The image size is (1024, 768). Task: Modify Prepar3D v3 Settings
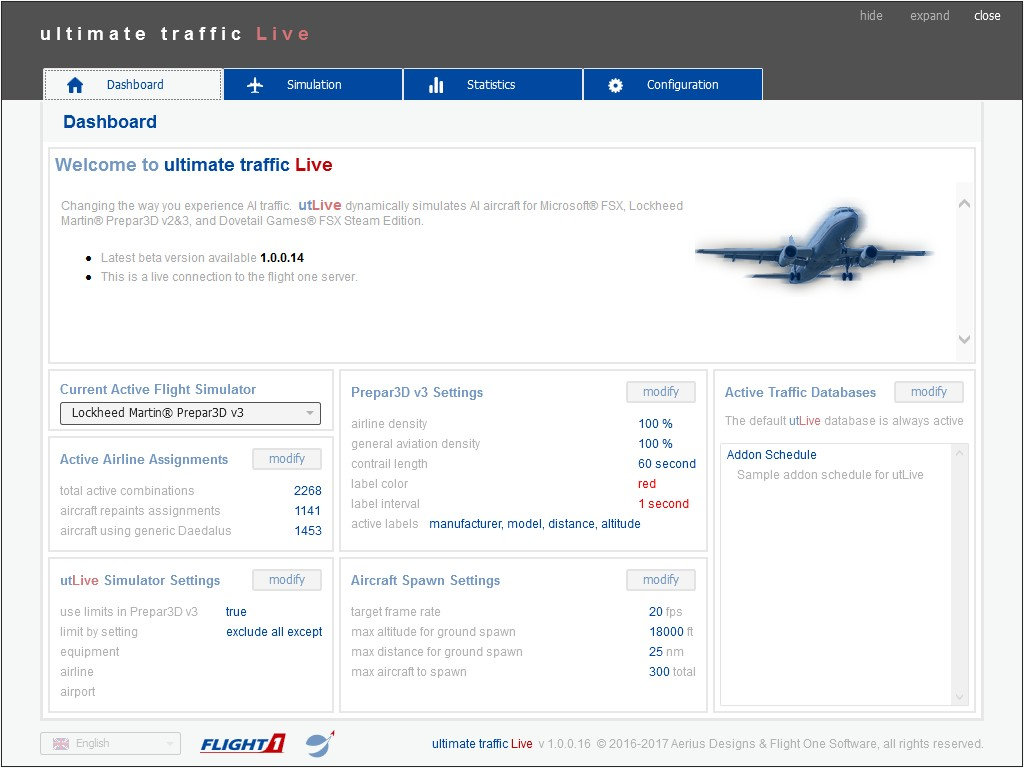point(661,392)
